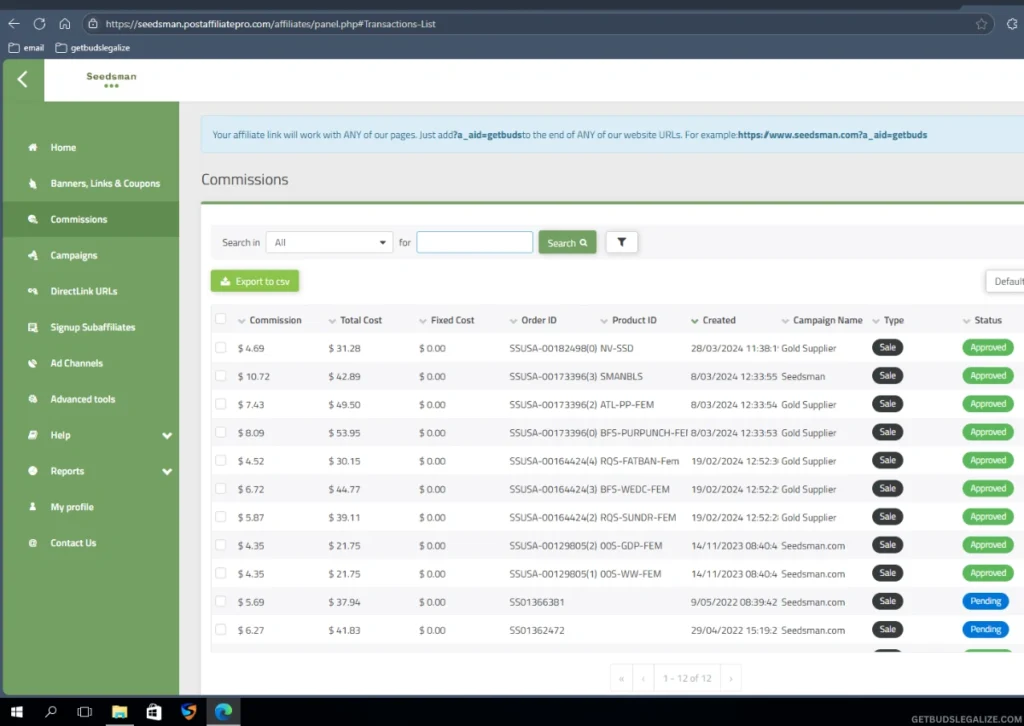Open the Default view dropdown
This screenshot has width=1024, height=726.
(x=1004, y=281)
